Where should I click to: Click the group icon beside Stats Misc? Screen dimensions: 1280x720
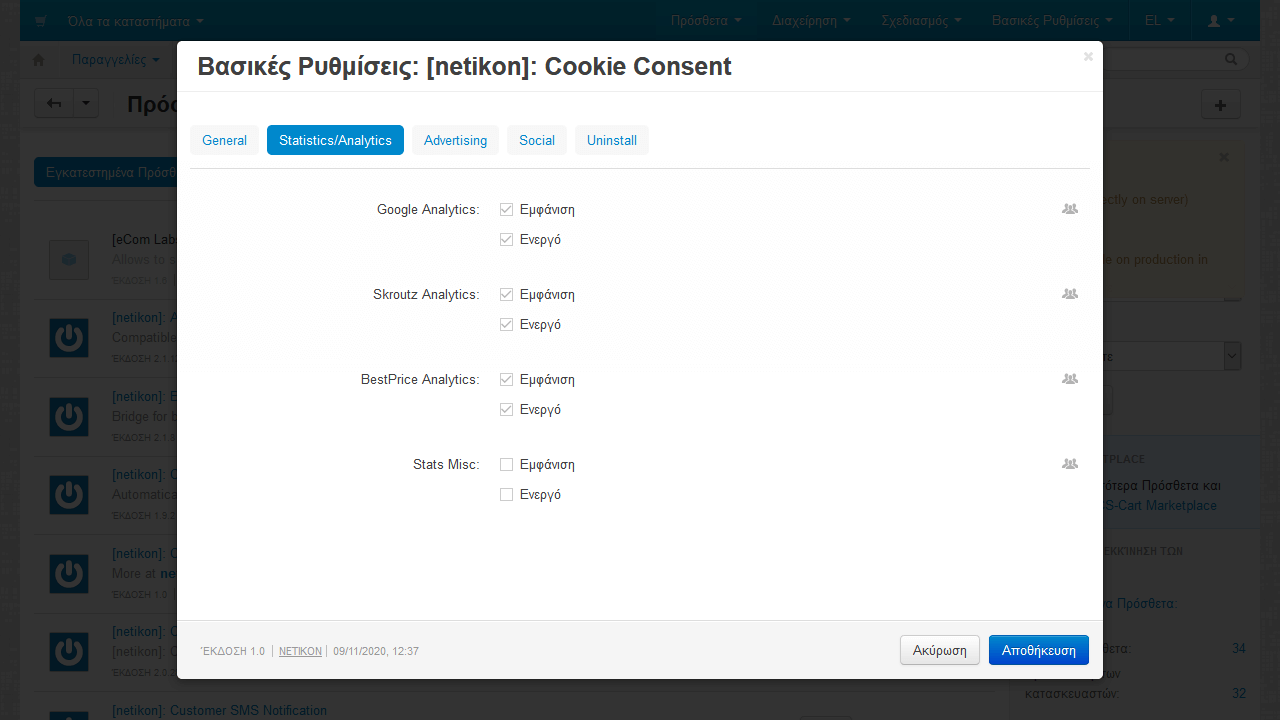coord(1070,464)
